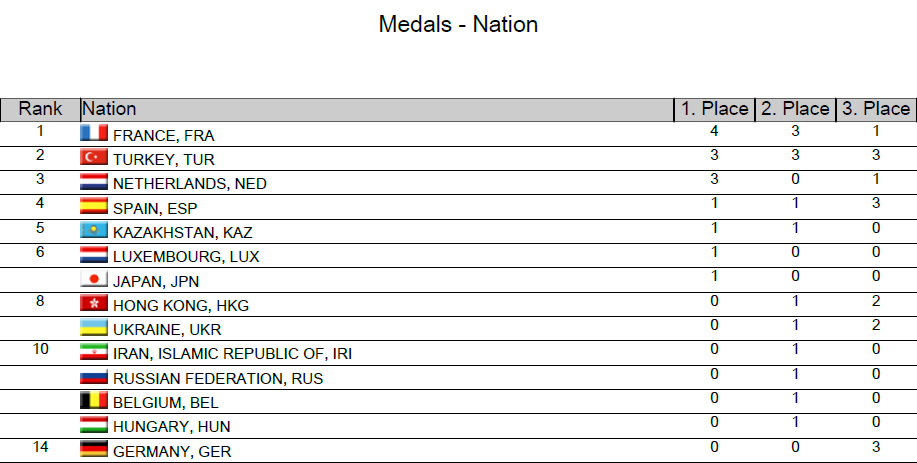This screenshot has width=917, height=463.
Task: Click France's first place medal count
Action: (713, 131)
